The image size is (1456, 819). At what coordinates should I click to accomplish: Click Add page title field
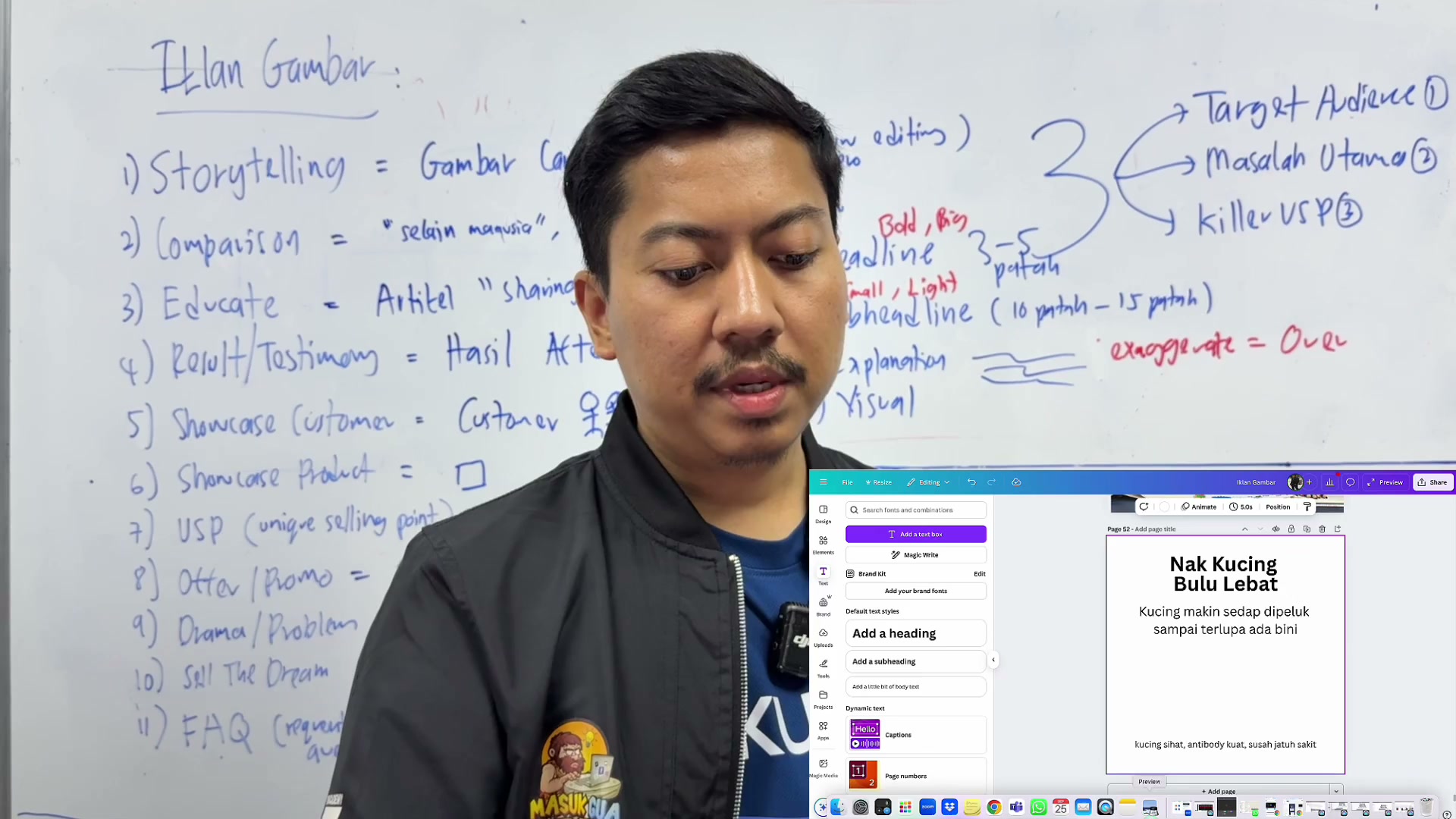point(1155,529)
